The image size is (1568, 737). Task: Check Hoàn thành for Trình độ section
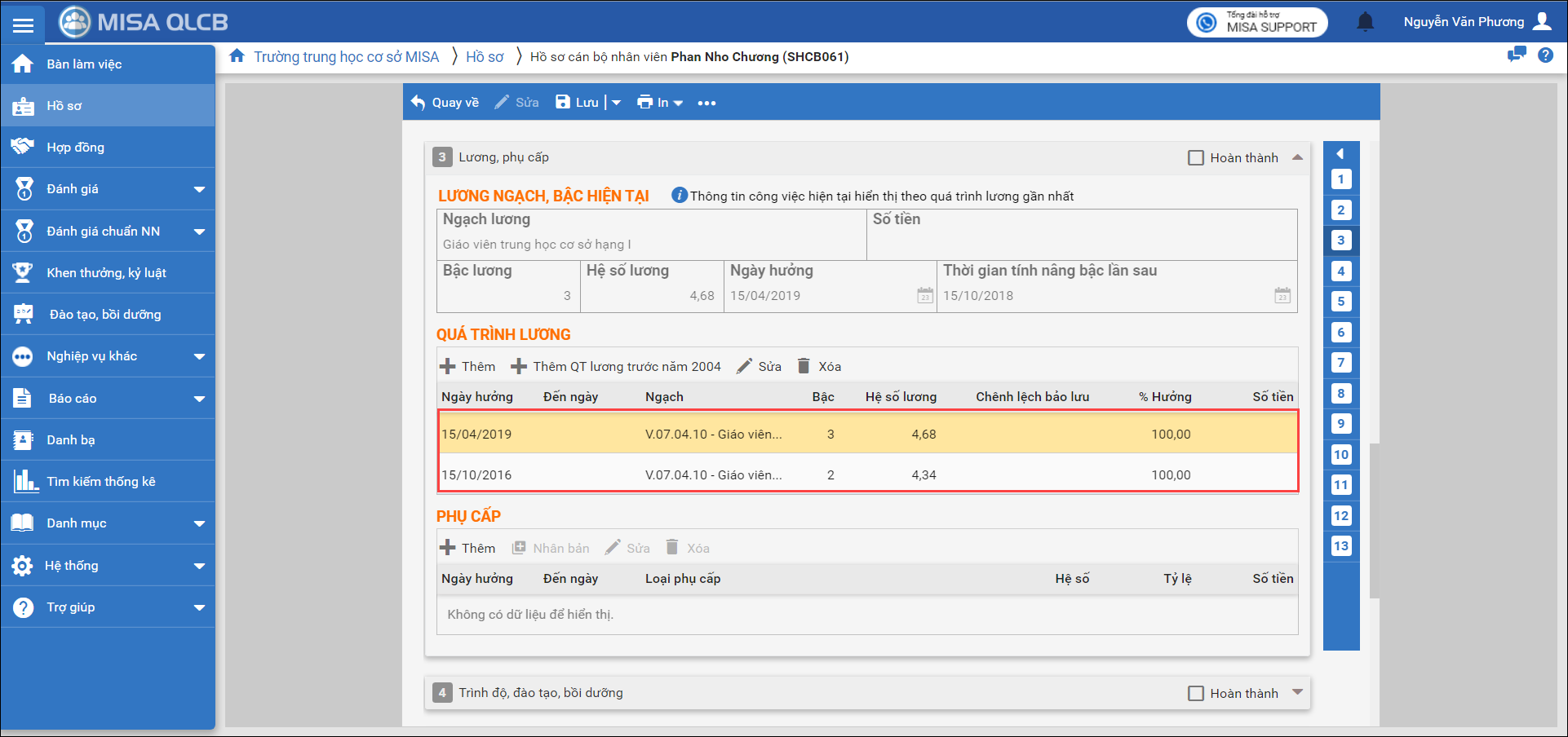coord(1196,694)
